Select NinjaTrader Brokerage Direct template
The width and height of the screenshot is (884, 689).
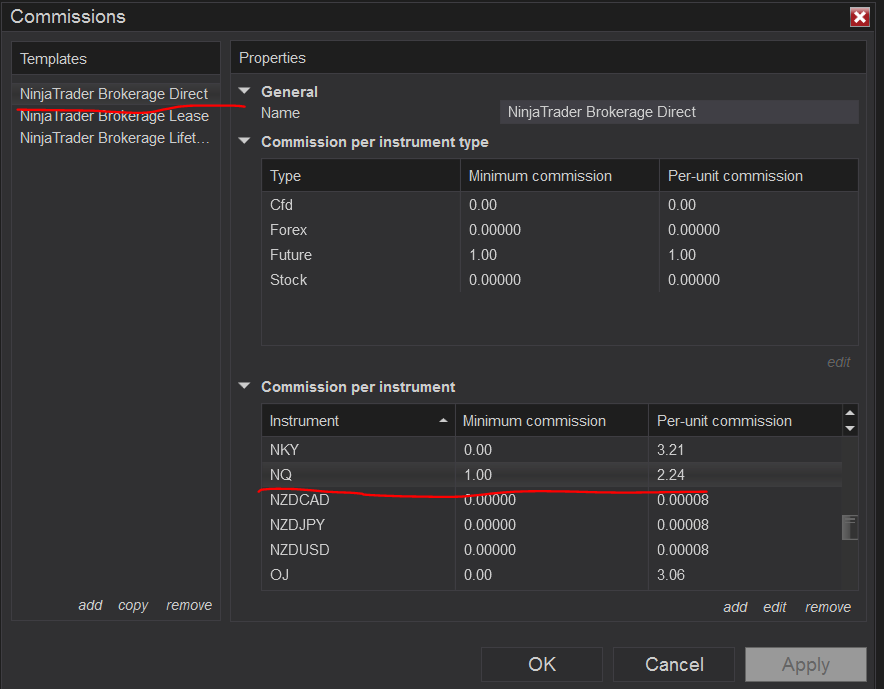(114, 94)
